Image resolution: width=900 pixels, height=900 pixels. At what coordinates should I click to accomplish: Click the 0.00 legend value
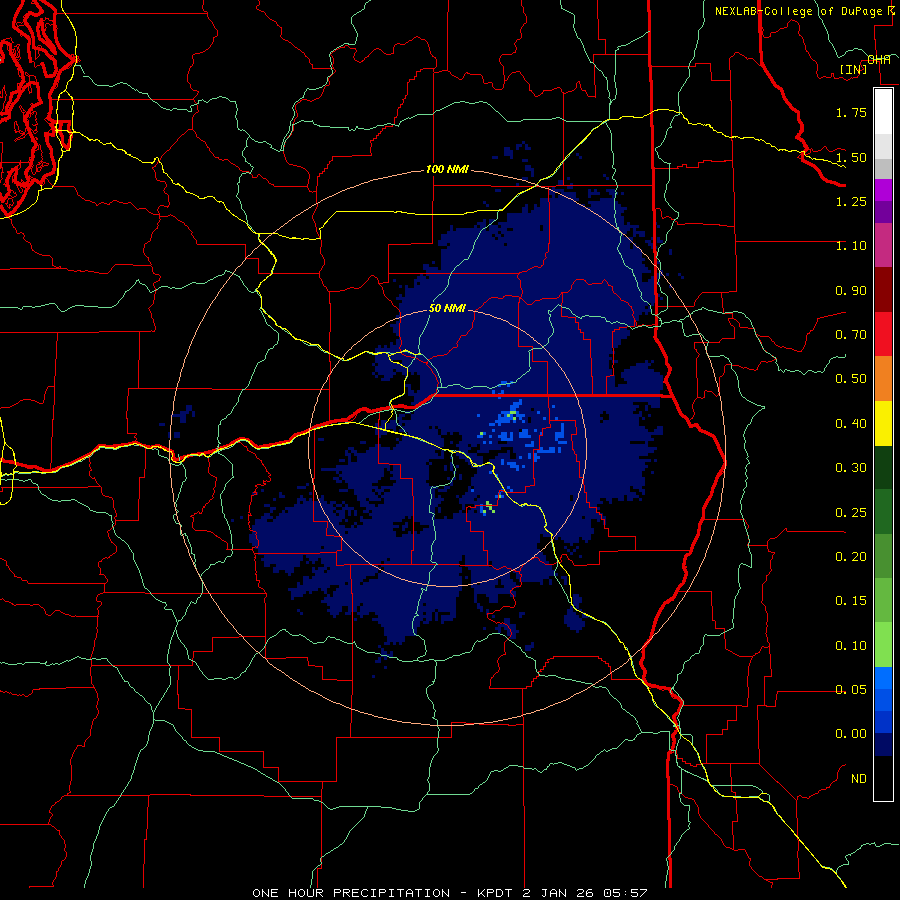851,734
